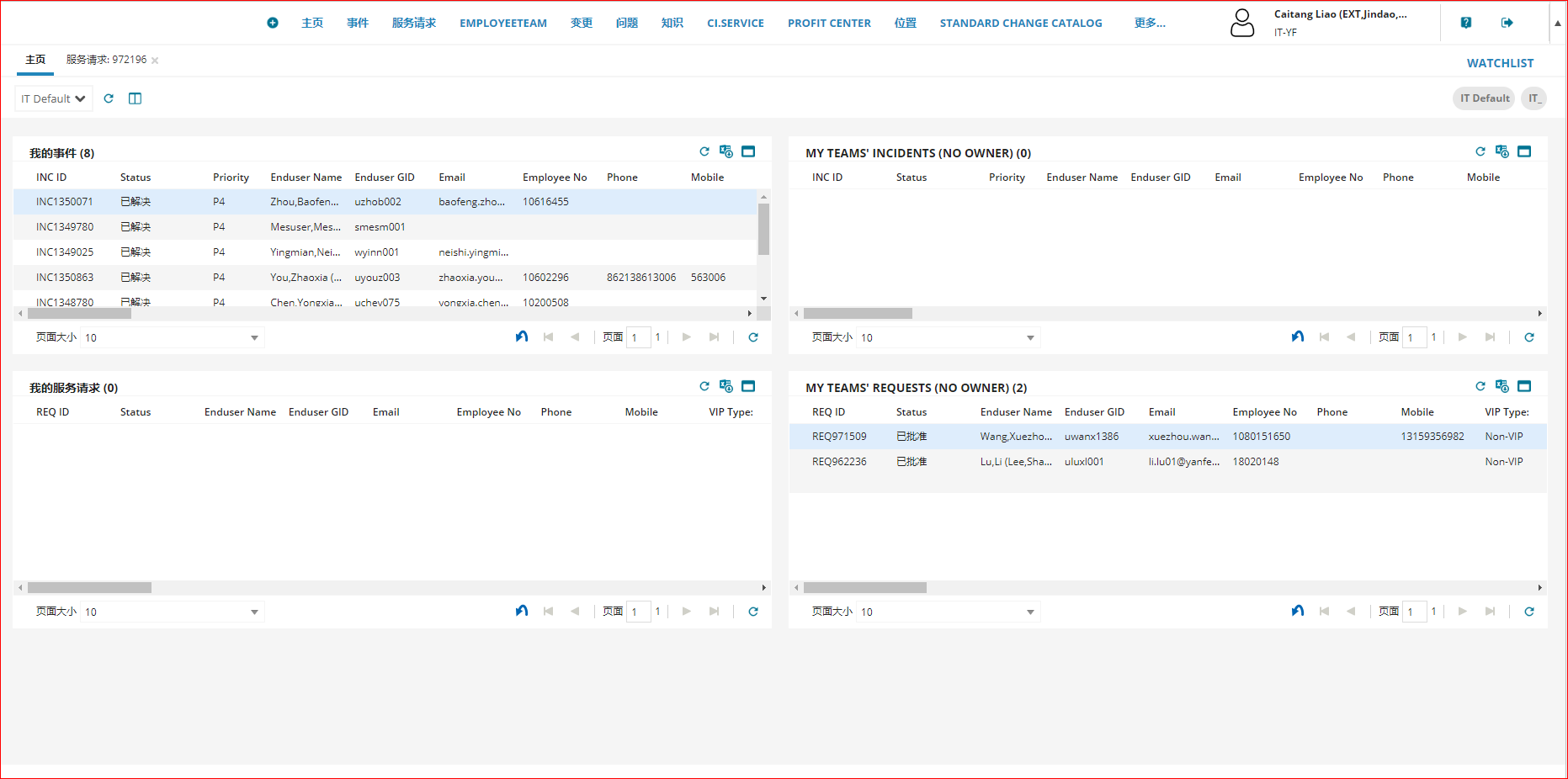The height and width of the screenshot is (779, 1568).
Task: Go to previous page in 我的服务请求 pager
Action: (575, 612)
